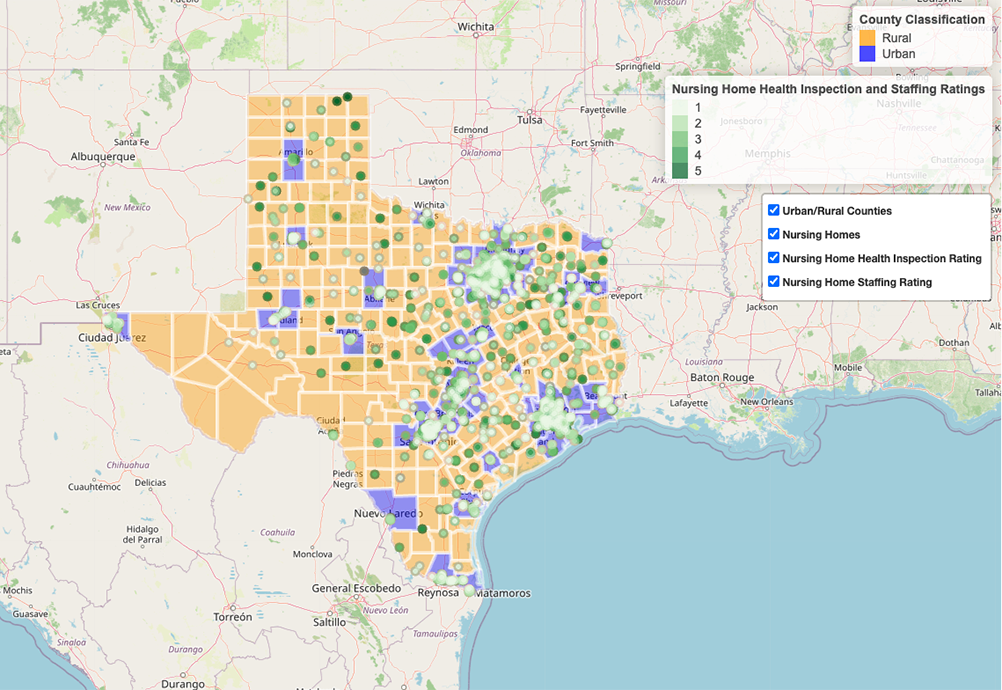The width and height of the screenshot is (1002, 690).
Task: Click the Mobile city label
Action: pyautogui.click(x=848, y=367)
